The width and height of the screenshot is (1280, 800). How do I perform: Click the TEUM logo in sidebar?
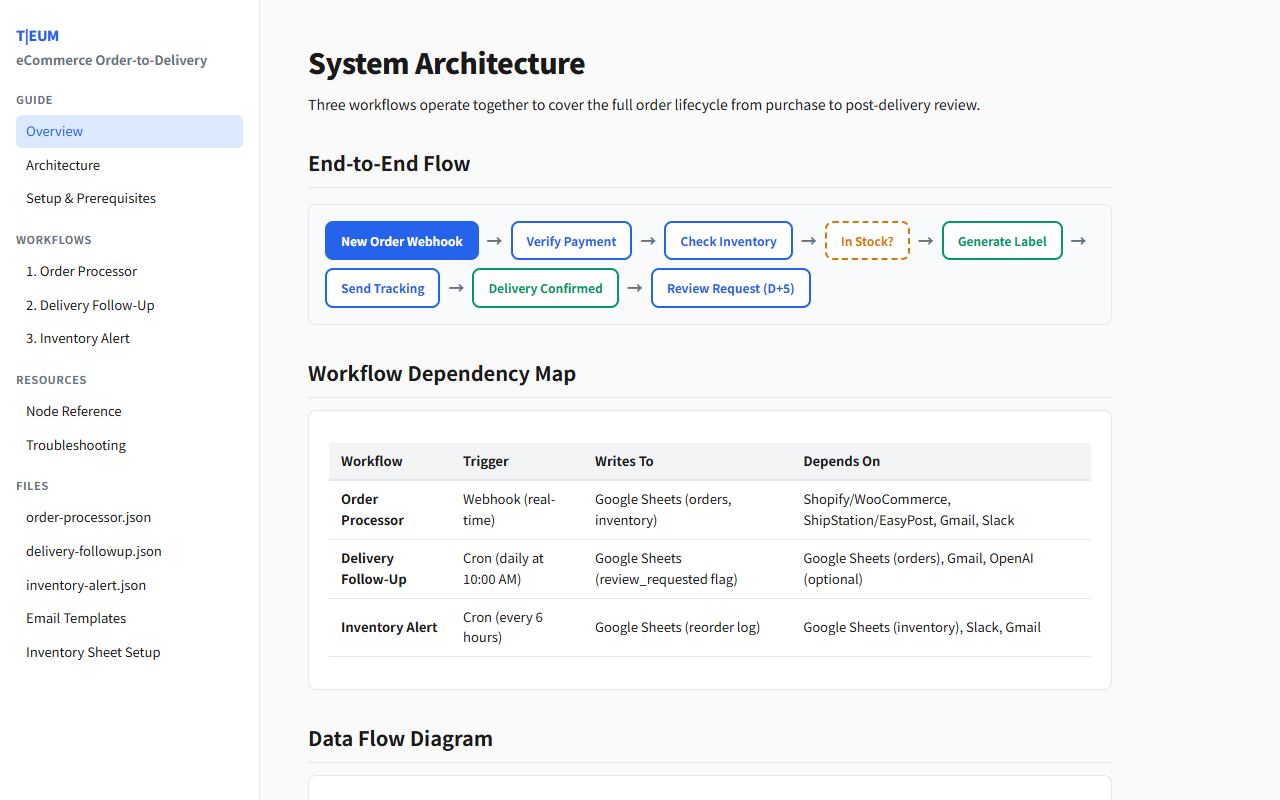tap(38, 36)
